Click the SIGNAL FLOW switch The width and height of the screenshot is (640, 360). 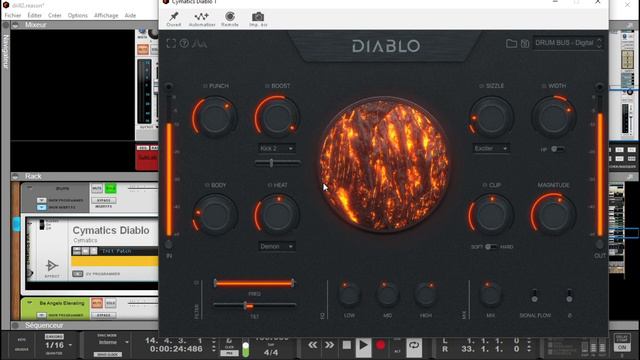pos(534,296)
